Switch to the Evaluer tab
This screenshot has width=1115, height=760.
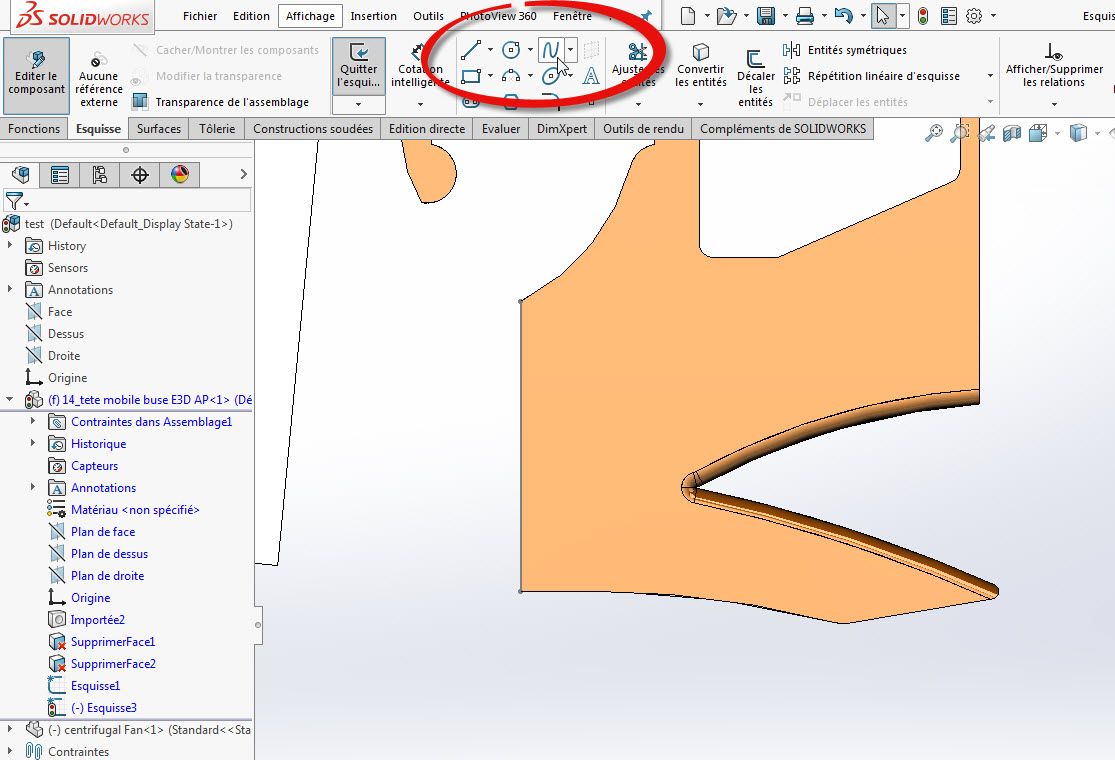(501, 129)
